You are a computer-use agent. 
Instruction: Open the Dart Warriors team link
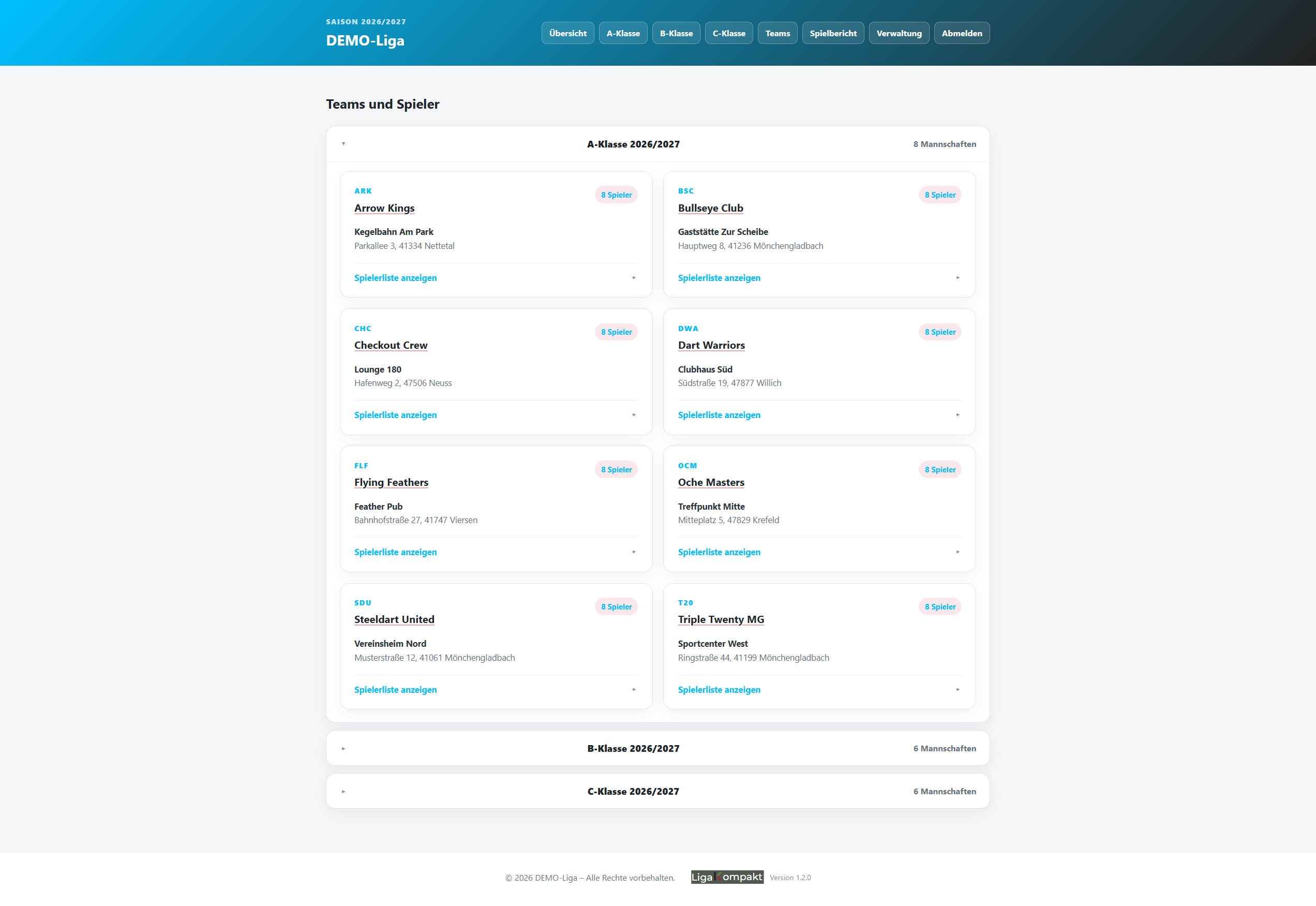[711, 345]
